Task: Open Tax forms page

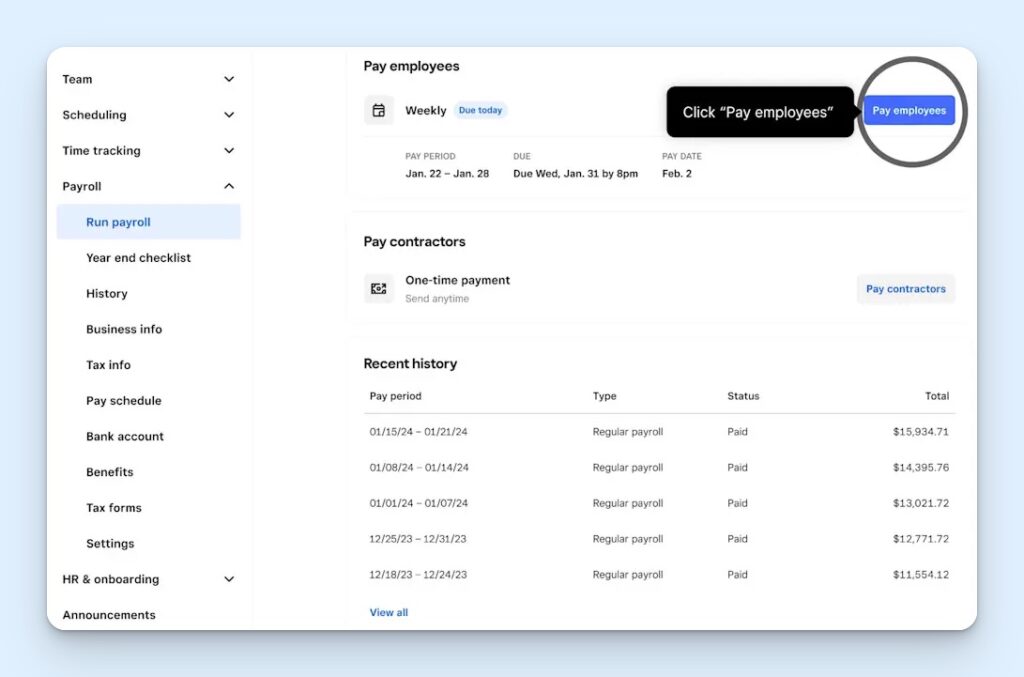Action: click(114, 508)
